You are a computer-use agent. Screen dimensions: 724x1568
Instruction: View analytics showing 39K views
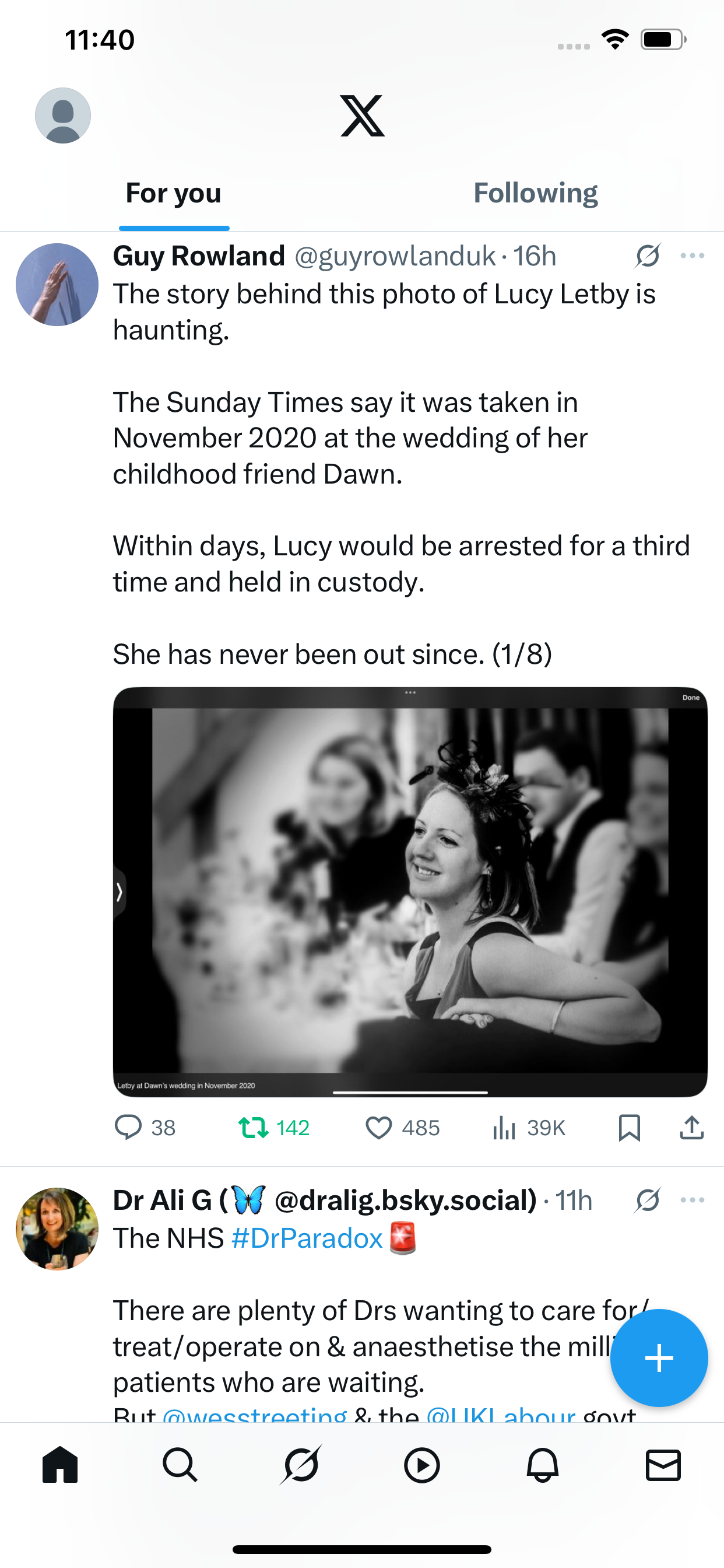click(x=504, y=1128)
